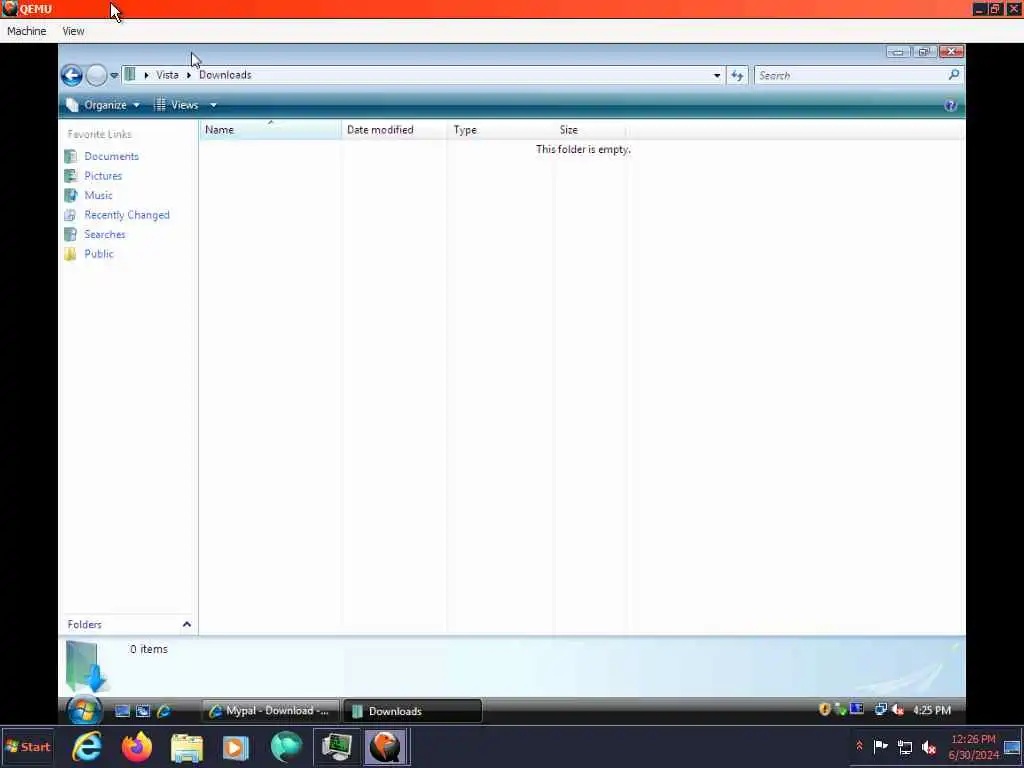Screen dimensions: 1024x768
Task: Open the recent pages dropdown arrow
Action: (114, 76)
